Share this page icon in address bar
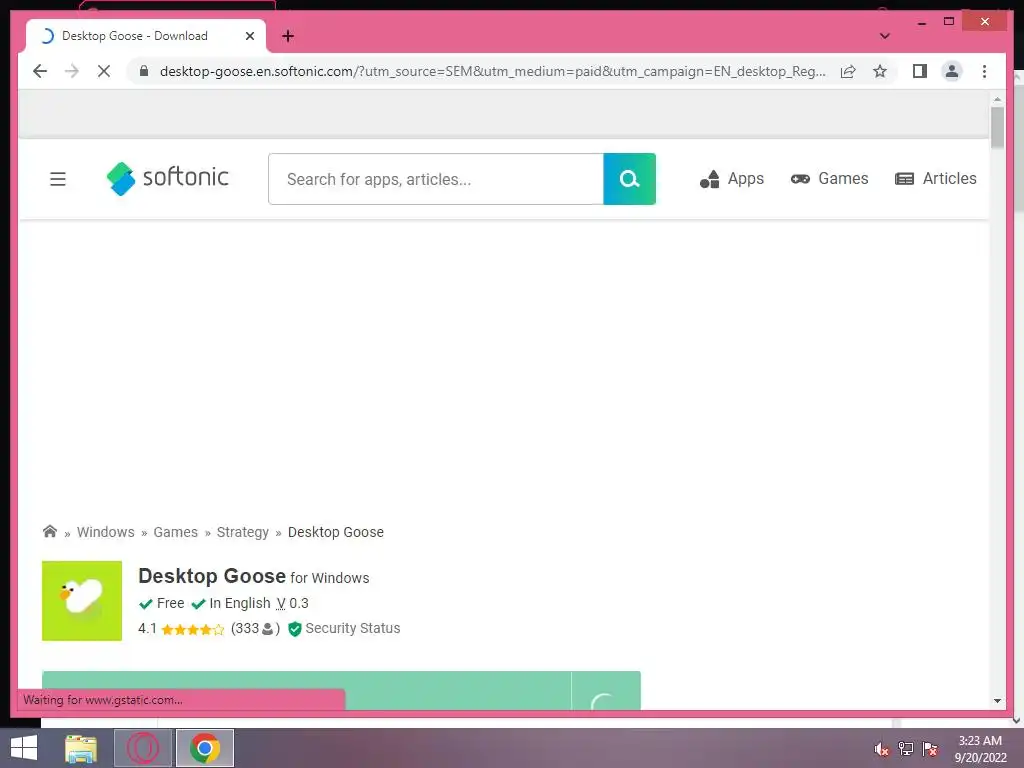 (848, 71)
